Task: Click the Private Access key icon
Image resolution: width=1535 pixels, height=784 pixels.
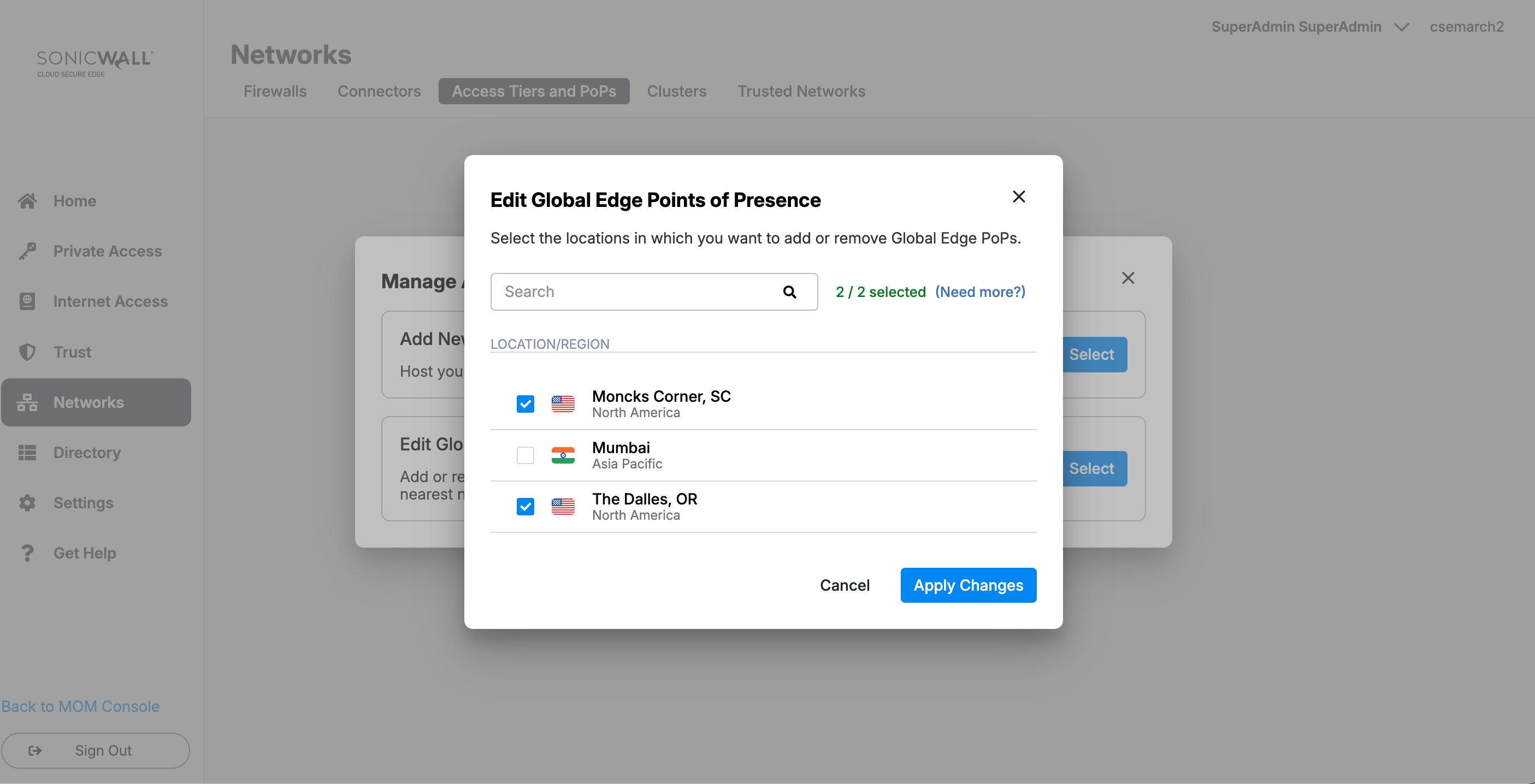Action: tap(27, 251)
